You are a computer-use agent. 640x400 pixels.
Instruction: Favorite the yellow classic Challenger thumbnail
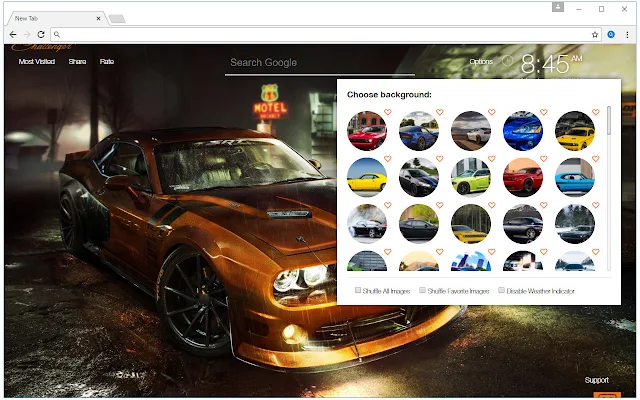[388, 158]
